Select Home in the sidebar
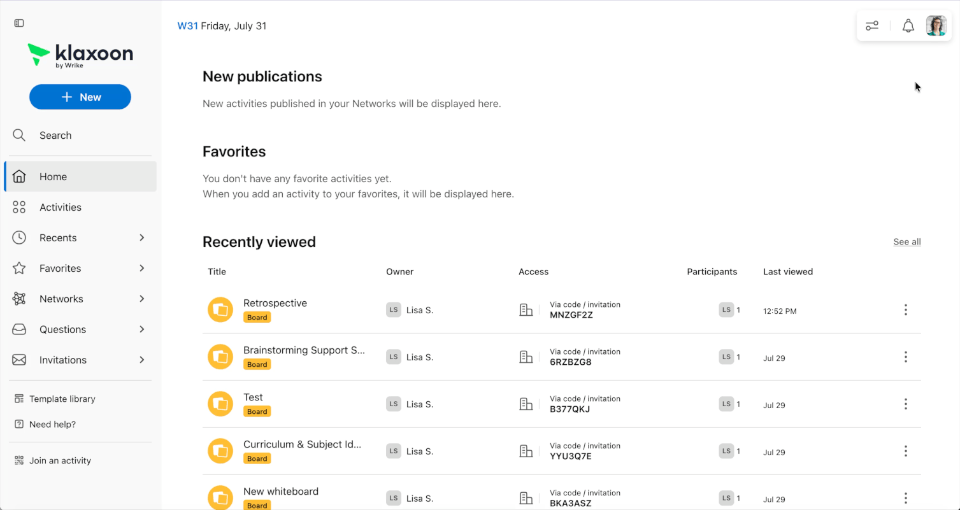This screenshot has height=510, width=960. 80,176
